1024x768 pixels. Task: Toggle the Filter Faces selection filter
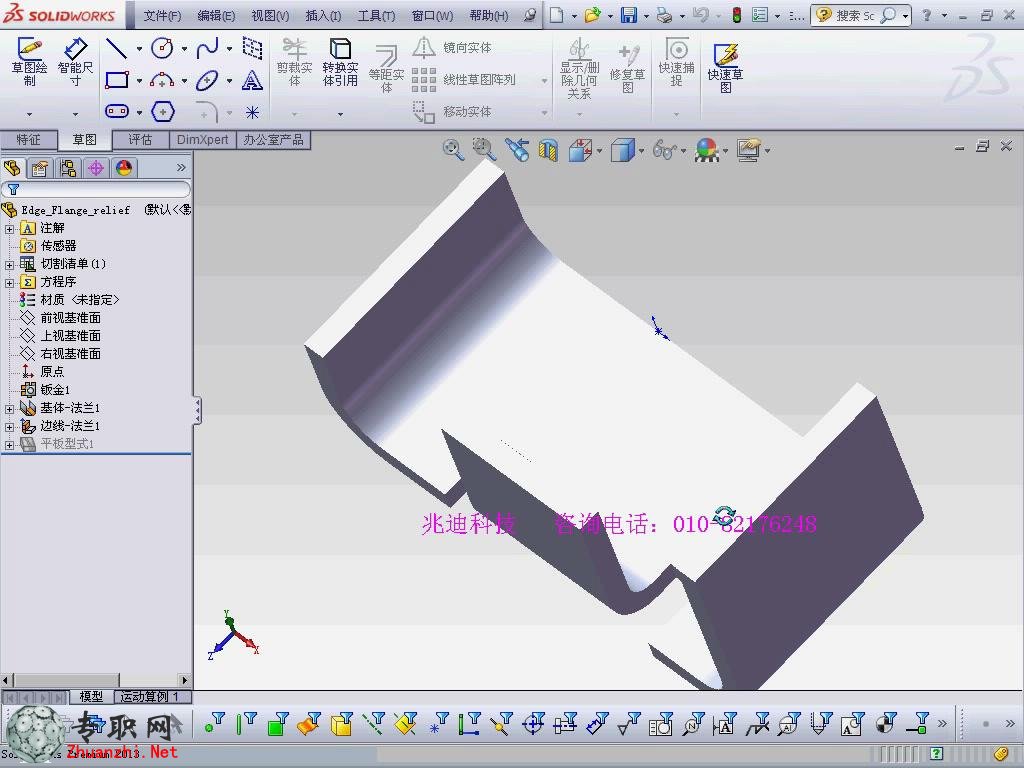[278, 724]
